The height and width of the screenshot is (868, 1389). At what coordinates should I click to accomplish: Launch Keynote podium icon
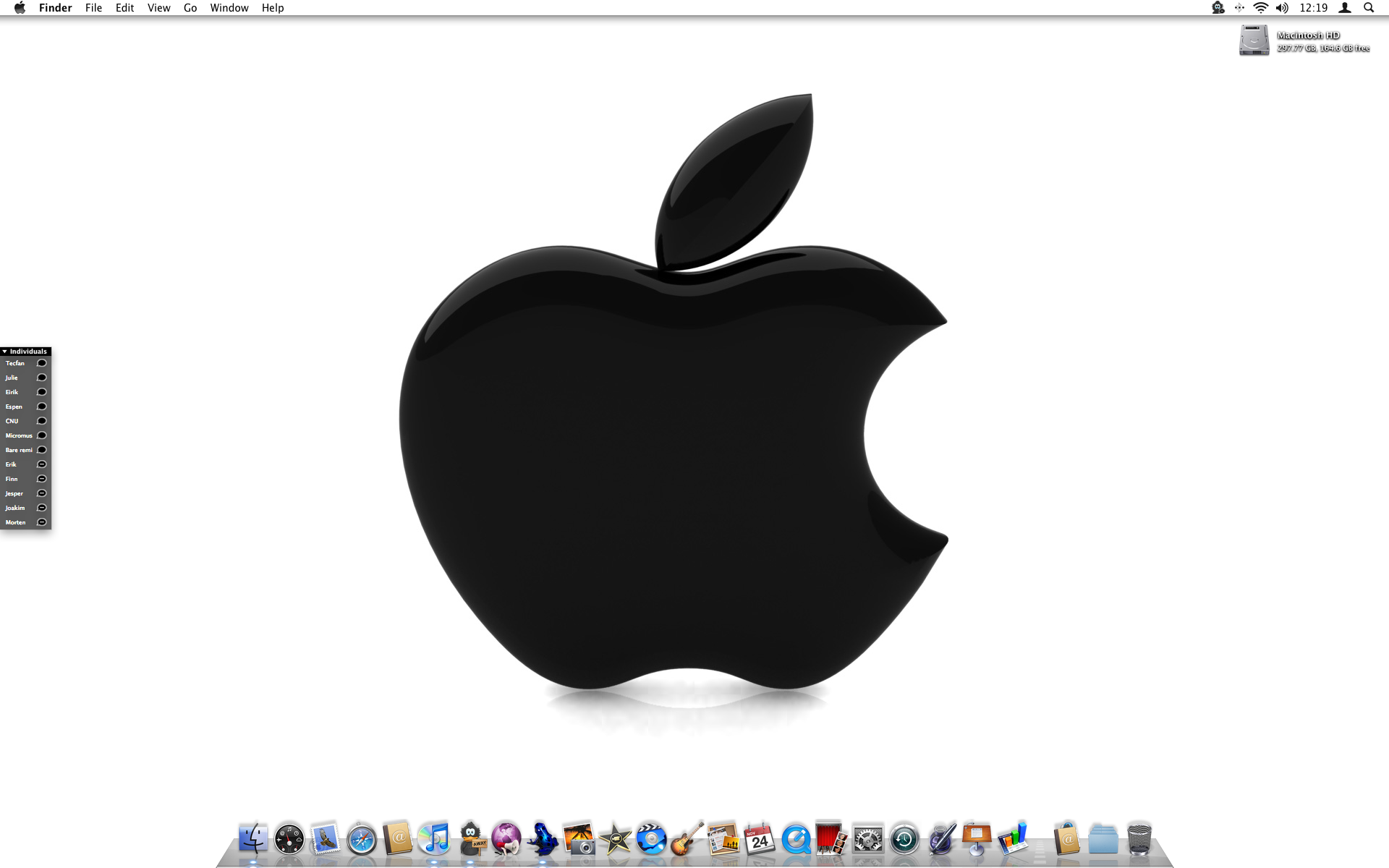tap(977, 839)
